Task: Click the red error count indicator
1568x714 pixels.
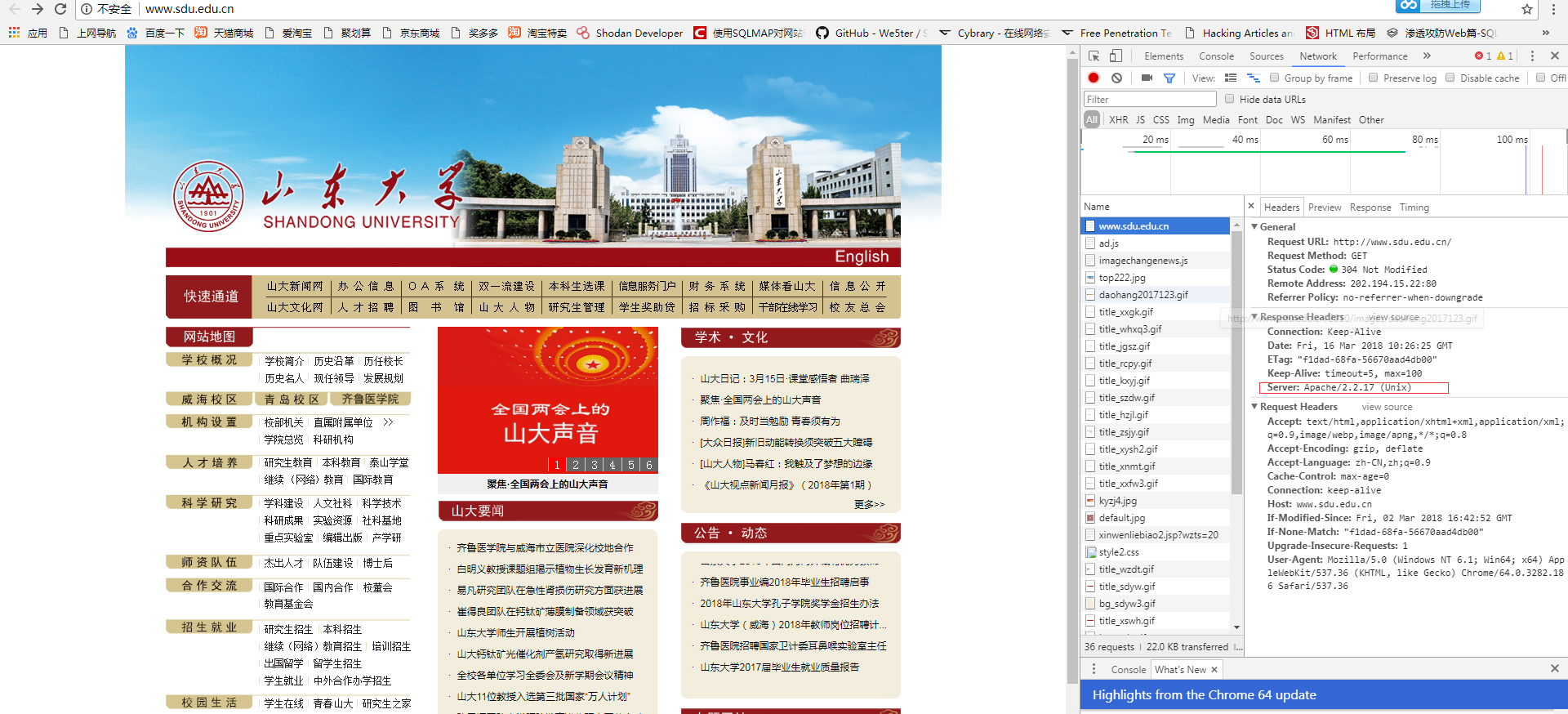Action: (1483, 56)
